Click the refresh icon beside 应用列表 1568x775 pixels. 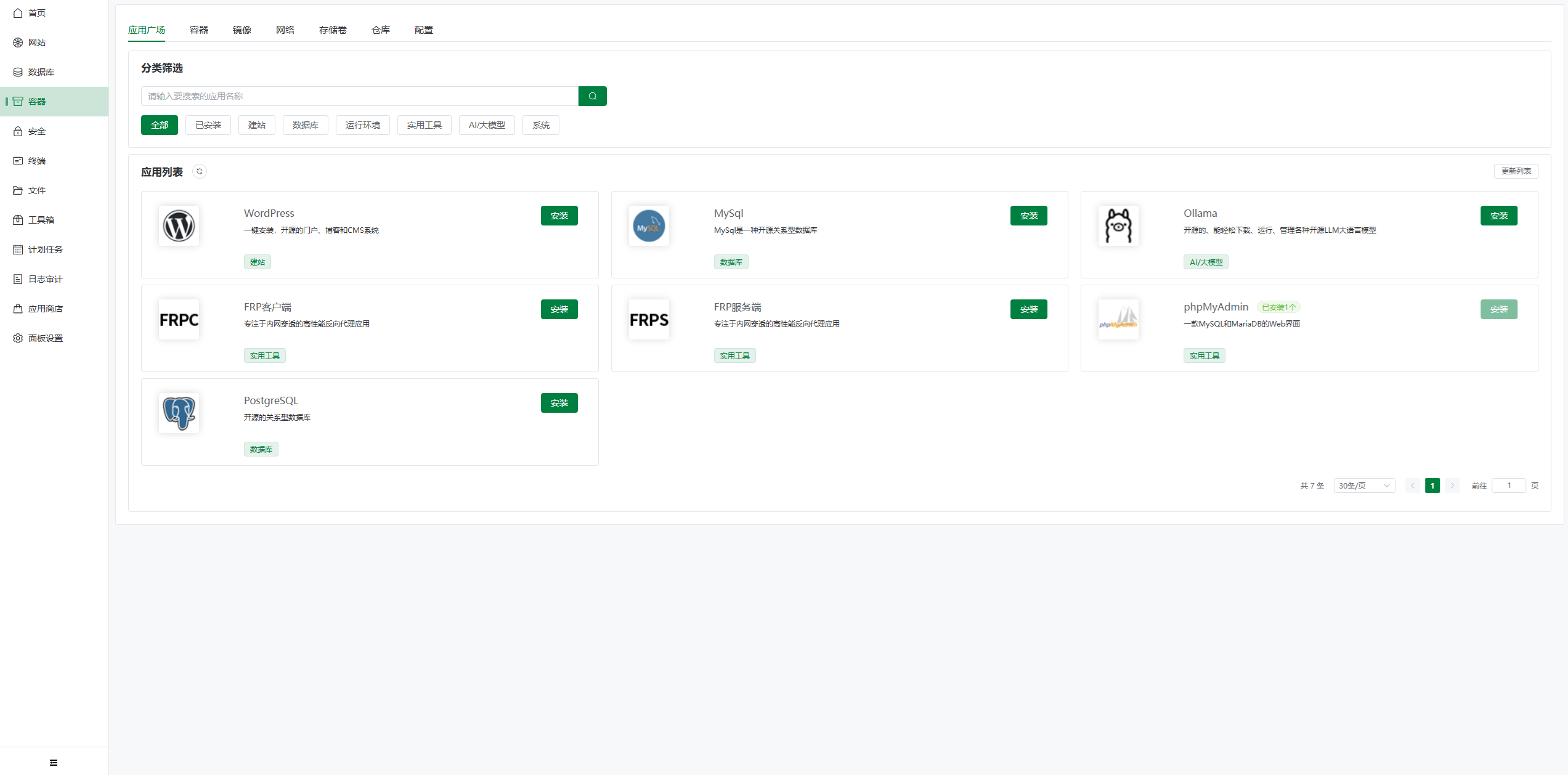(x=200, y=172)
